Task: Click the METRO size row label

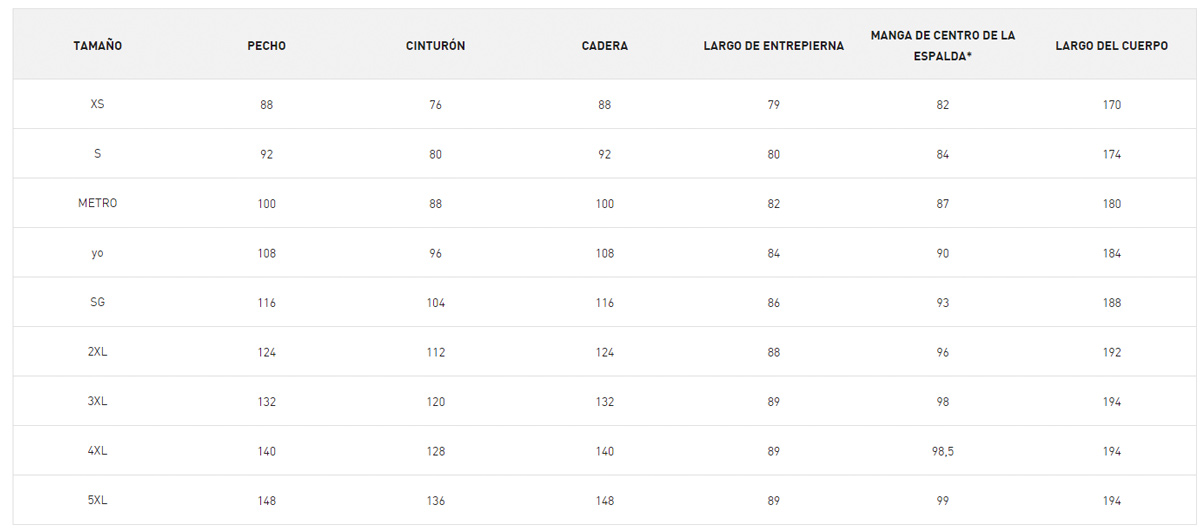Action: (97, 203)
